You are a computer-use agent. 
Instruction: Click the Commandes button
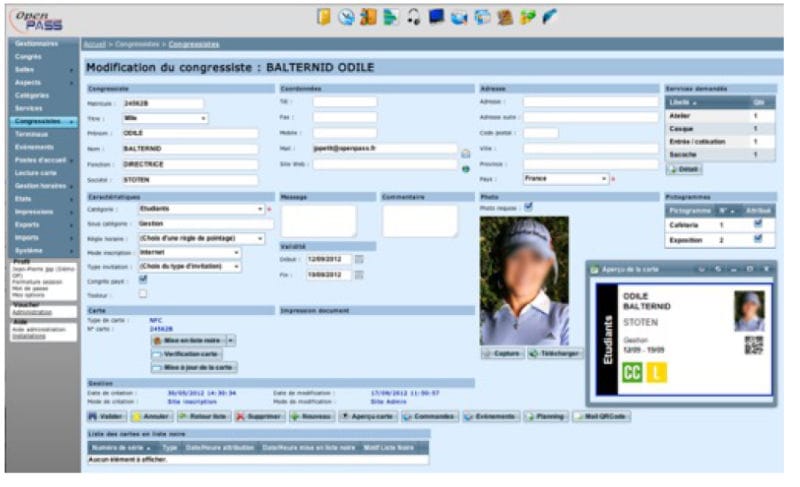point(430,417)
